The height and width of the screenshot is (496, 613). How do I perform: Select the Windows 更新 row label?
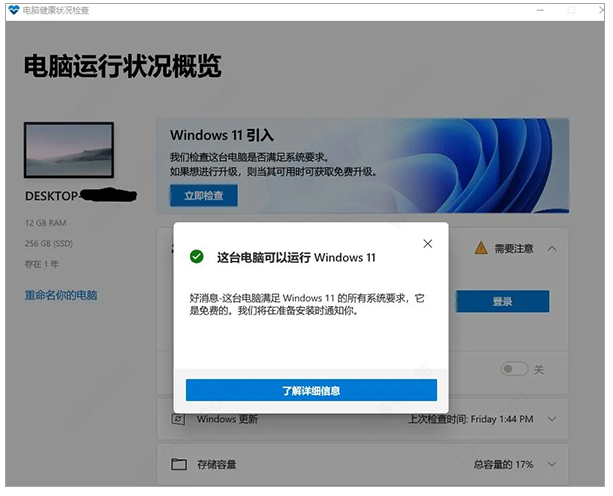click(x=227, y=420)
